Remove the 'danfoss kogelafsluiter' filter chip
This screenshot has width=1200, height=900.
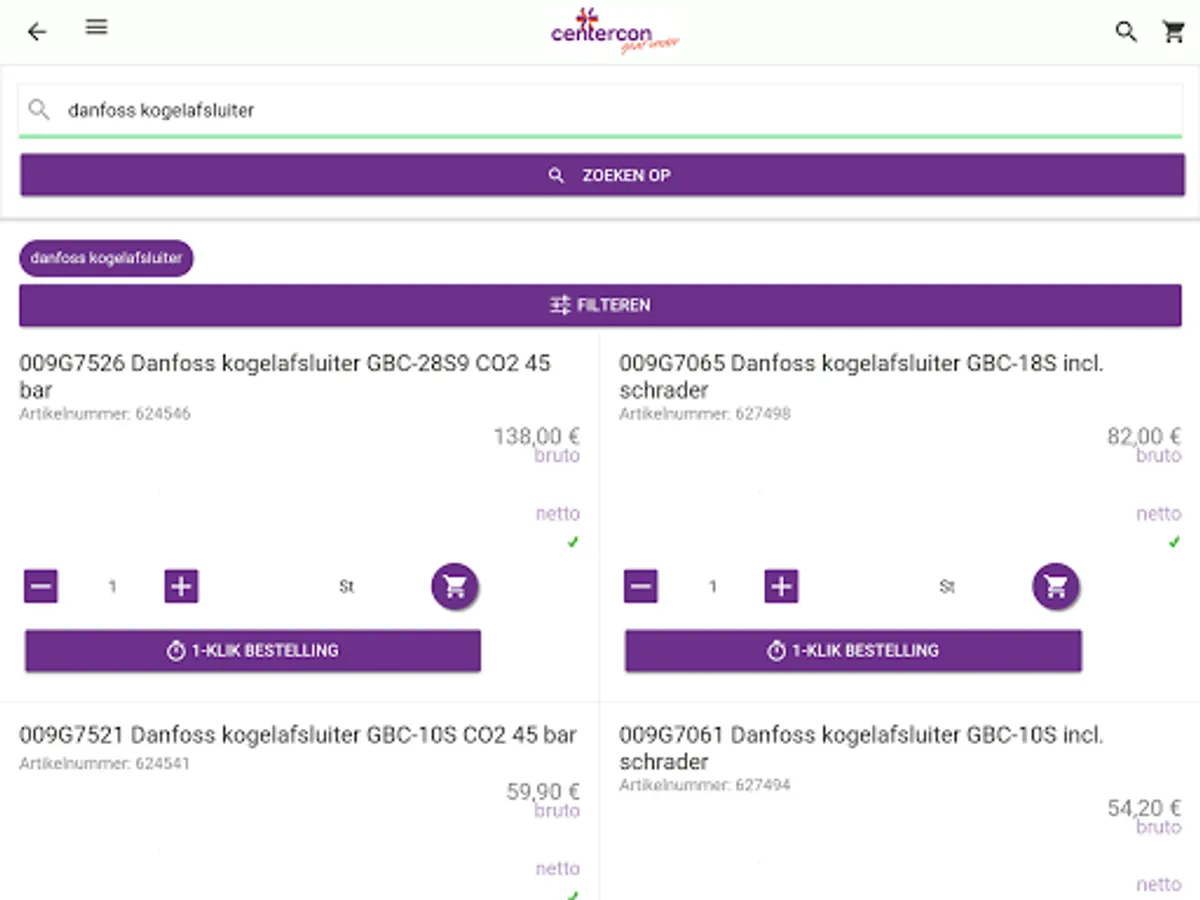(106, 258)
